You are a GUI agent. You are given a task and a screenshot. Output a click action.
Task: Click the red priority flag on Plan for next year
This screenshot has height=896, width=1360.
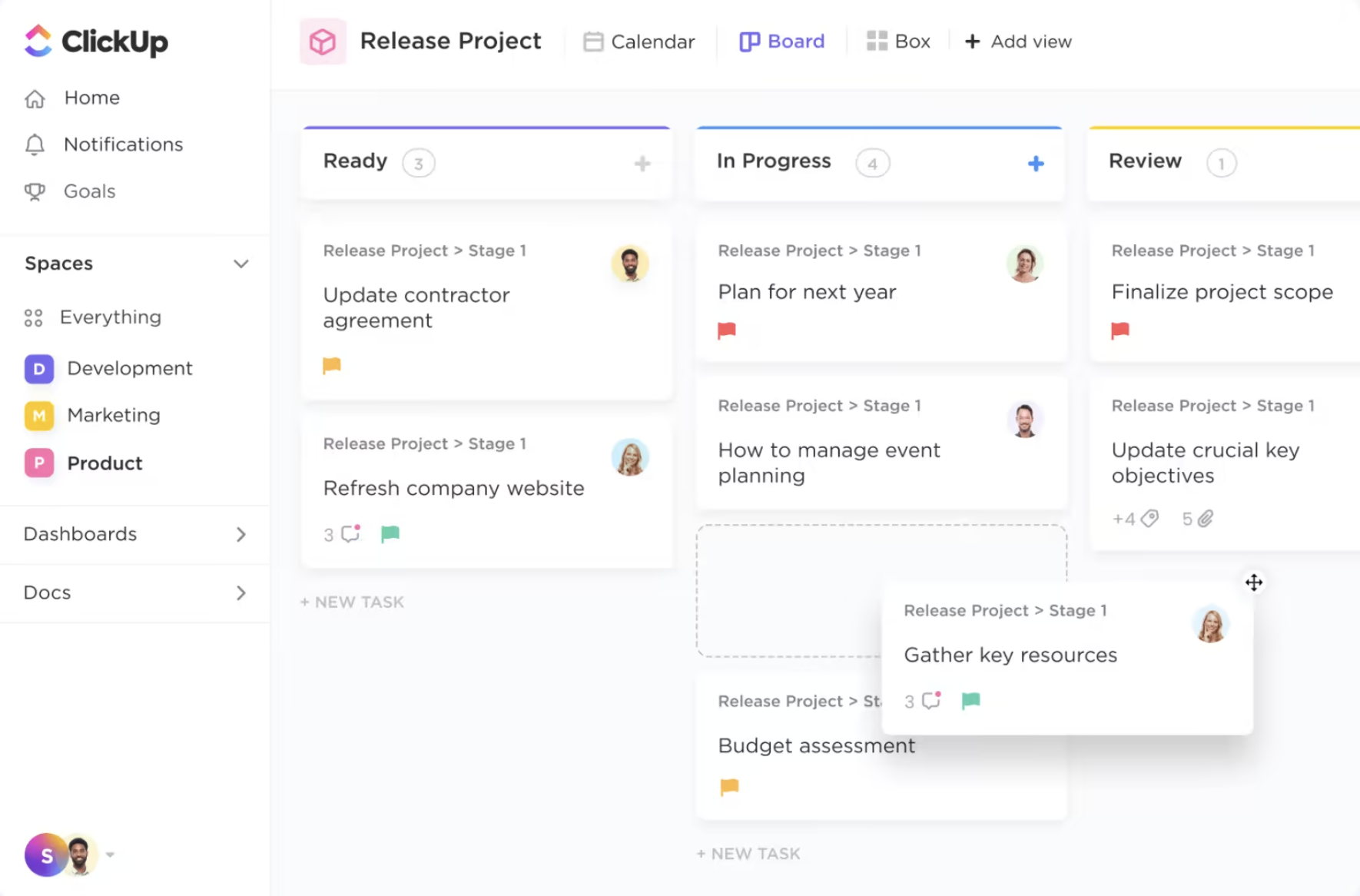tap(728, 330)
